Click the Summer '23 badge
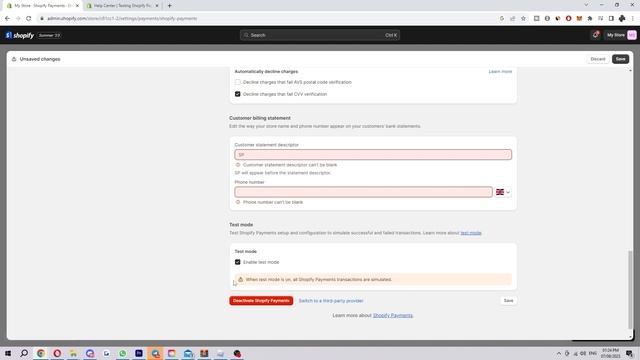Screen dimensions: 640x360 (49, 36)
